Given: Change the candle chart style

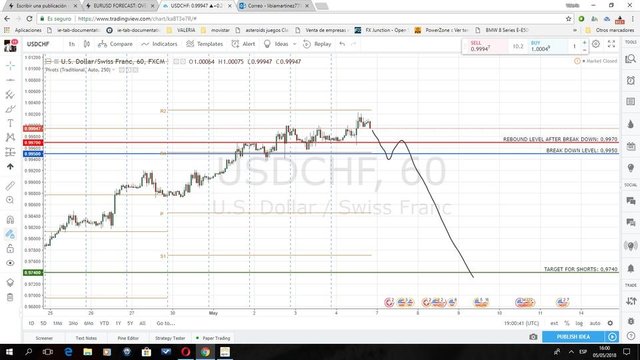Looking at the screenshot, I should pos(87,44).
